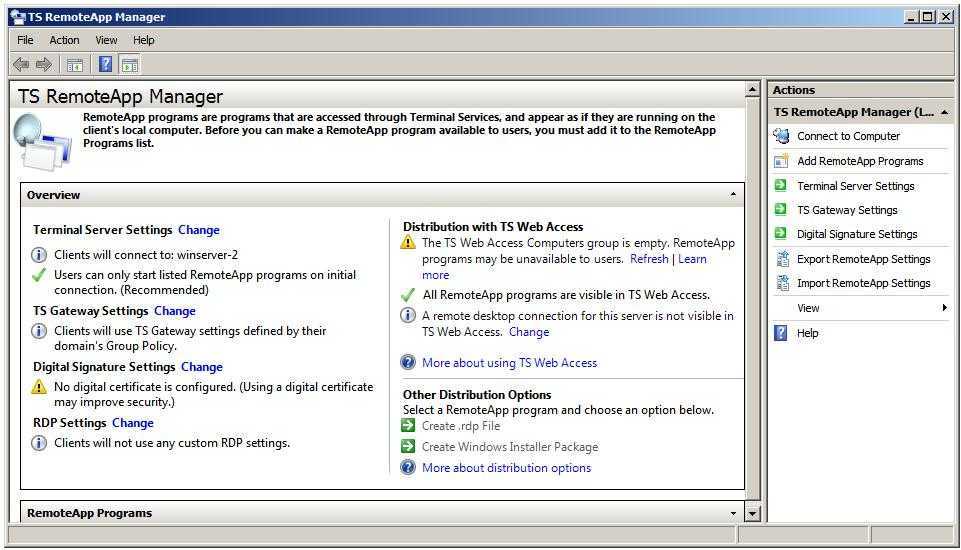The width and height of the screenshot is (961, 550).
Task: Click the info icon beside Clients will connect to
Action: pos(39,254)
